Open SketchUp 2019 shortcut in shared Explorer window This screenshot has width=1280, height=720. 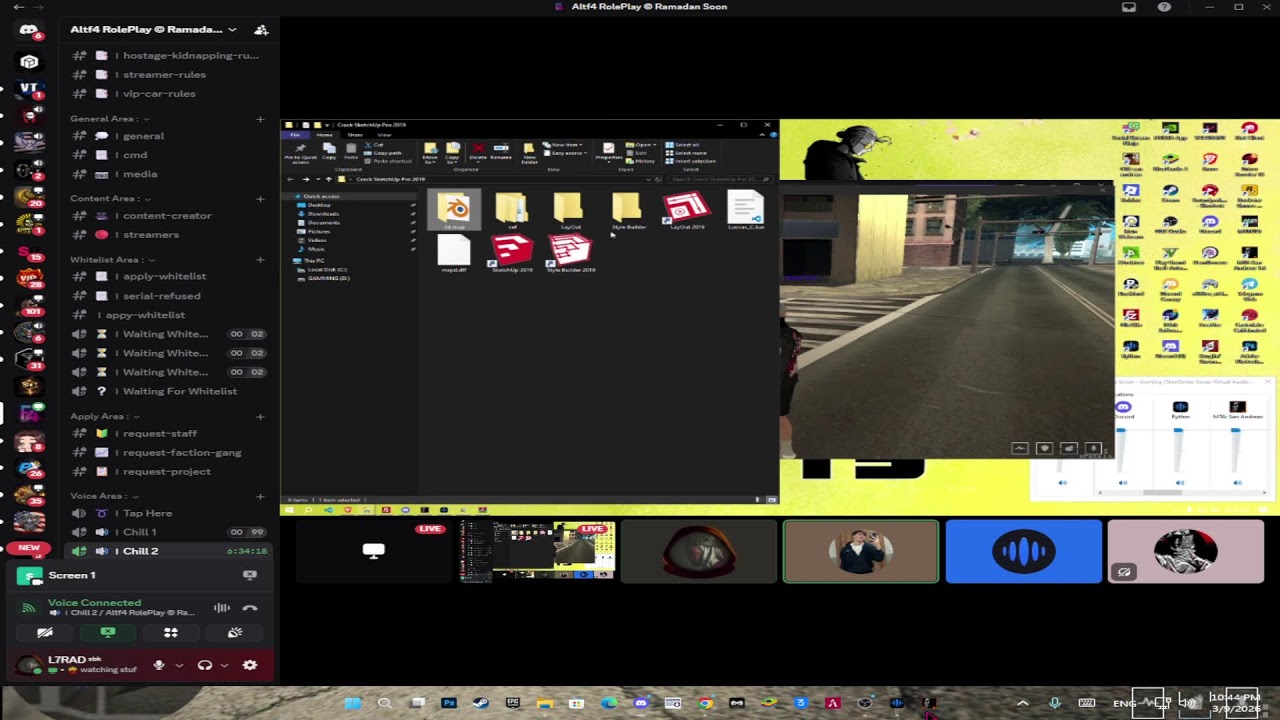point(512,252)
